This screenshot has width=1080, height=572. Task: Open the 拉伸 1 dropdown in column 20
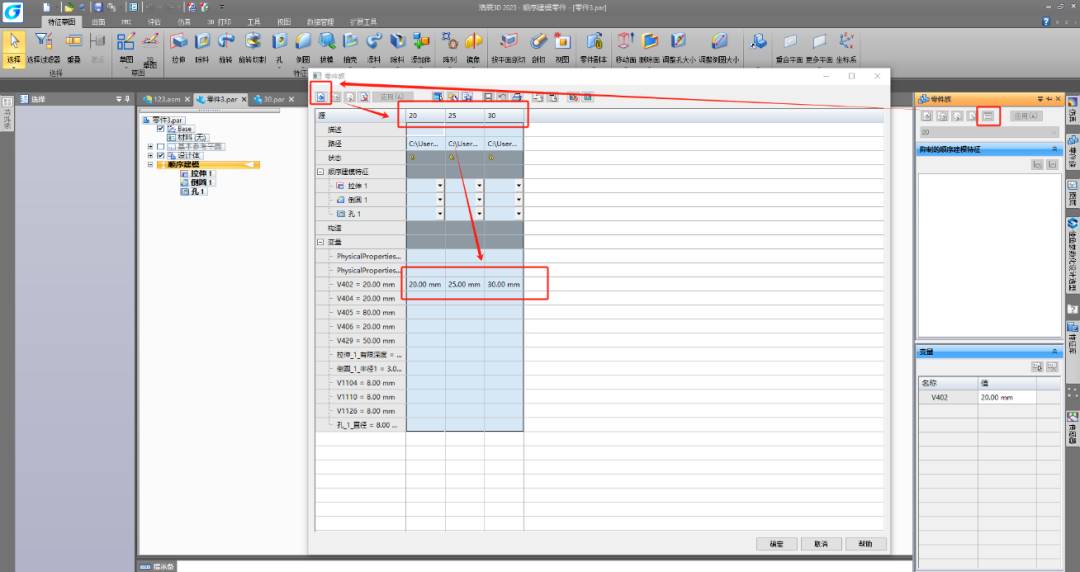coord(439,186)
